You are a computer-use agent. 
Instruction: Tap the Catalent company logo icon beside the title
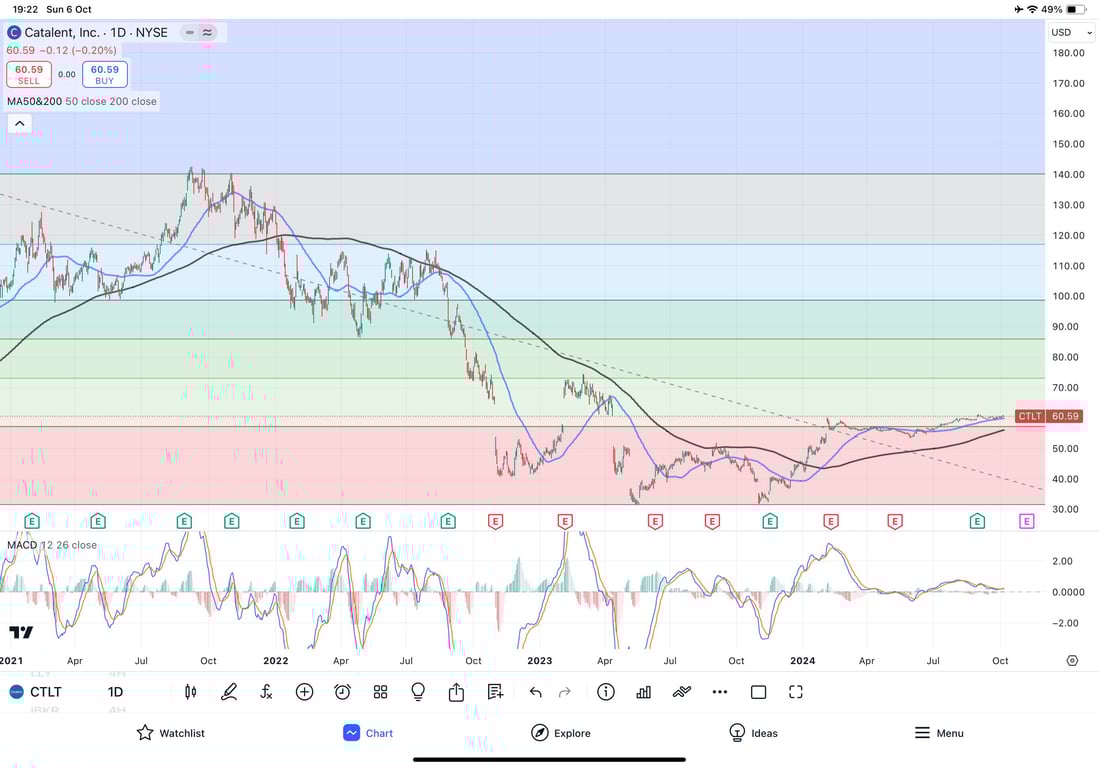[x=13, y=32]
